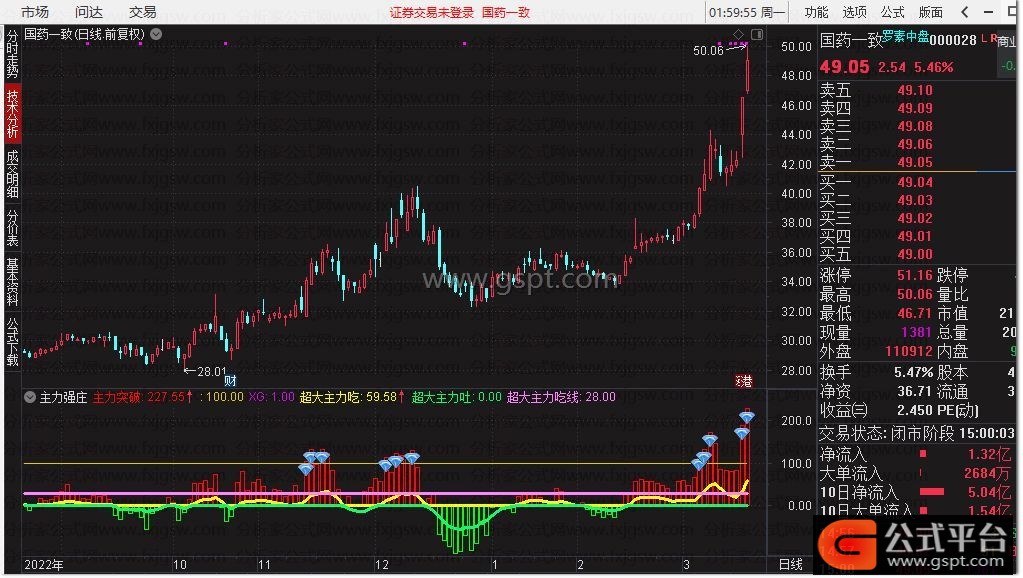Viewport: 1023px width, 578px height.
Task: Switch to 成交明细 sidebar tab
Action: [x=12, y=174]
